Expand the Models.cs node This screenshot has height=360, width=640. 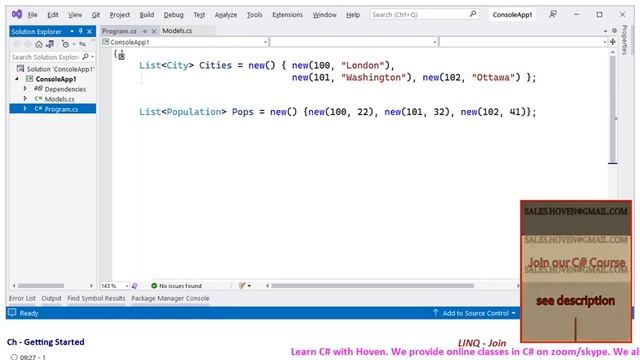(x=25, y=99)
